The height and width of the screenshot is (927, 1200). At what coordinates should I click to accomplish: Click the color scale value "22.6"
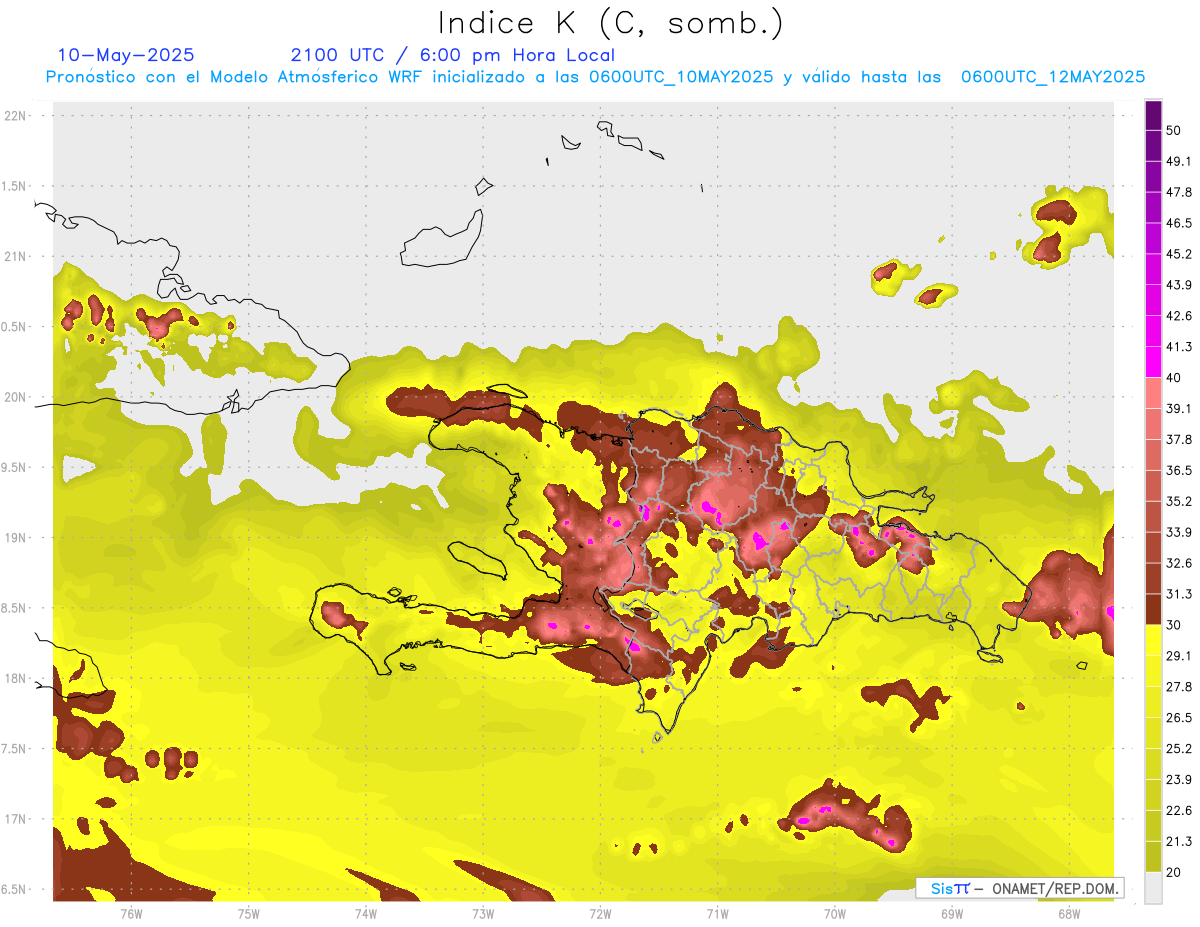(x=1179, y=812)
